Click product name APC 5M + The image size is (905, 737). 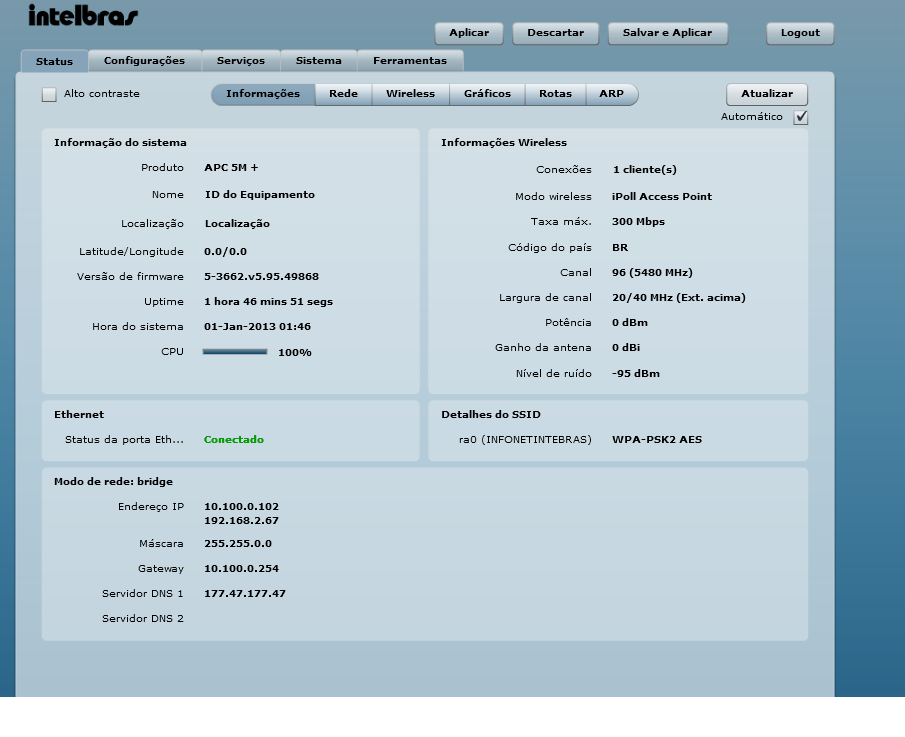point(231,168)
